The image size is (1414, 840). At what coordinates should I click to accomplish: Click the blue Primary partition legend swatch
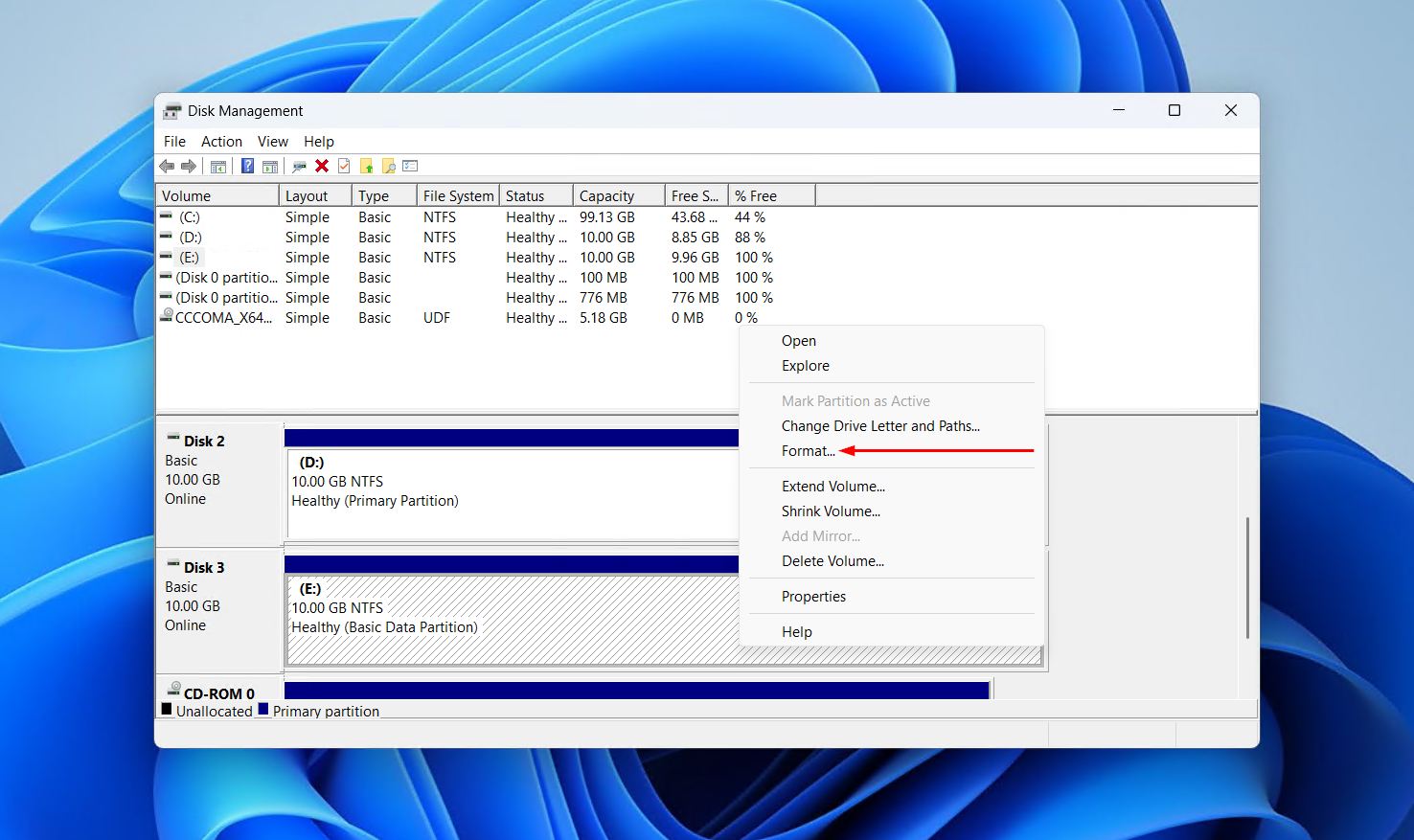[263, 710]
